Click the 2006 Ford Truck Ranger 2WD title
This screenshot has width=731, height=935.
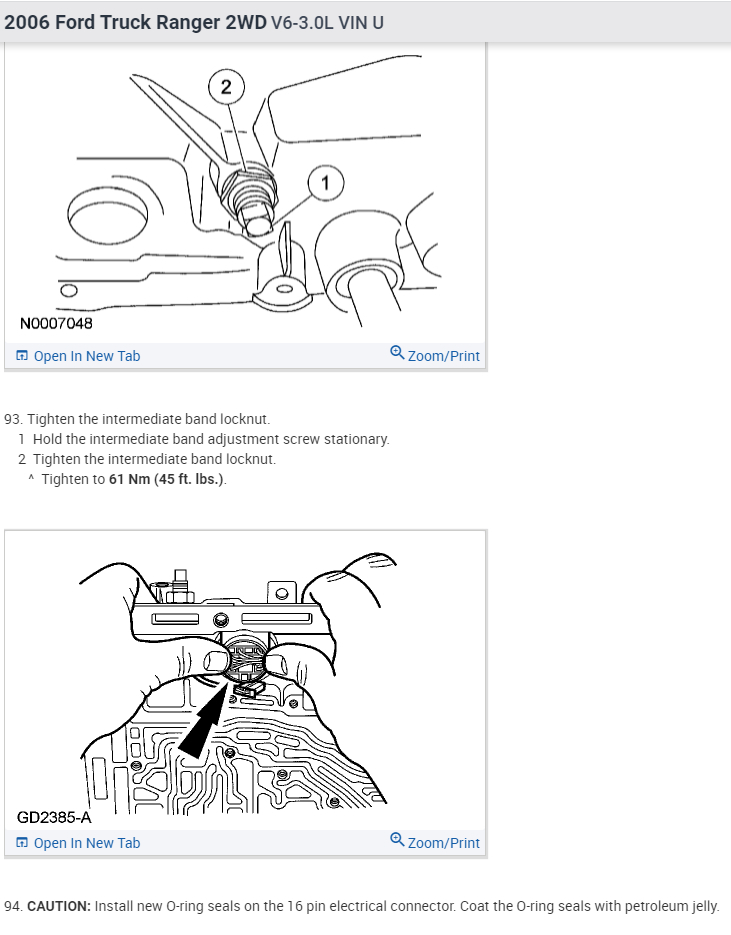pyautogui.click(x=135, y=22)
